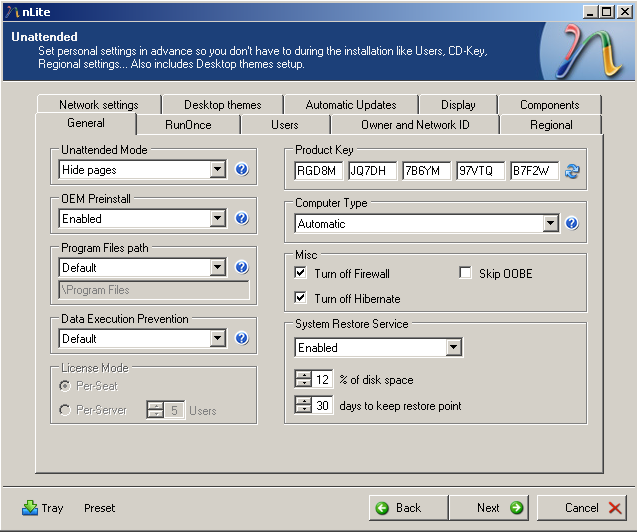Click the Tray download icon
The image size is (637, 532).
[x=30, y=508]
